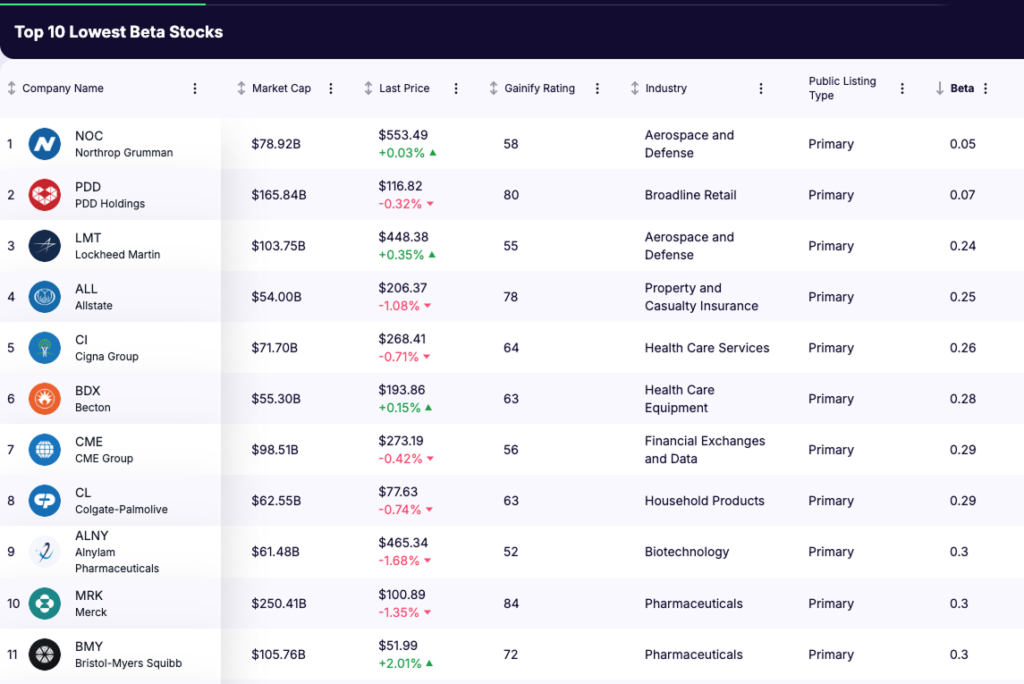
Task: Select the CME Group globe logo
Action: click(x=44, y=449)
